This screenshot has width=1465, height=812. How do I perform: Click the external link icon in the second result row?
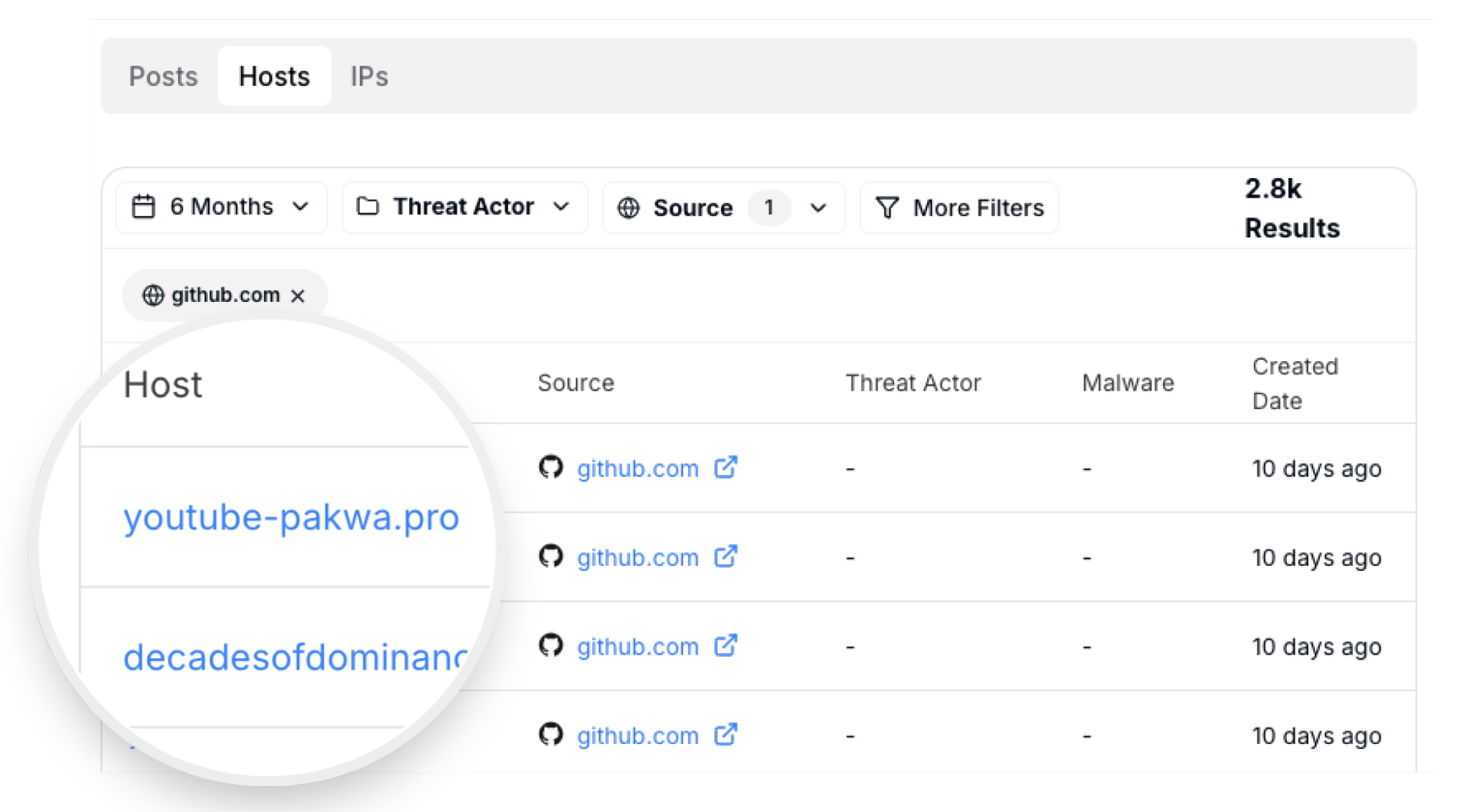point(726,557)
